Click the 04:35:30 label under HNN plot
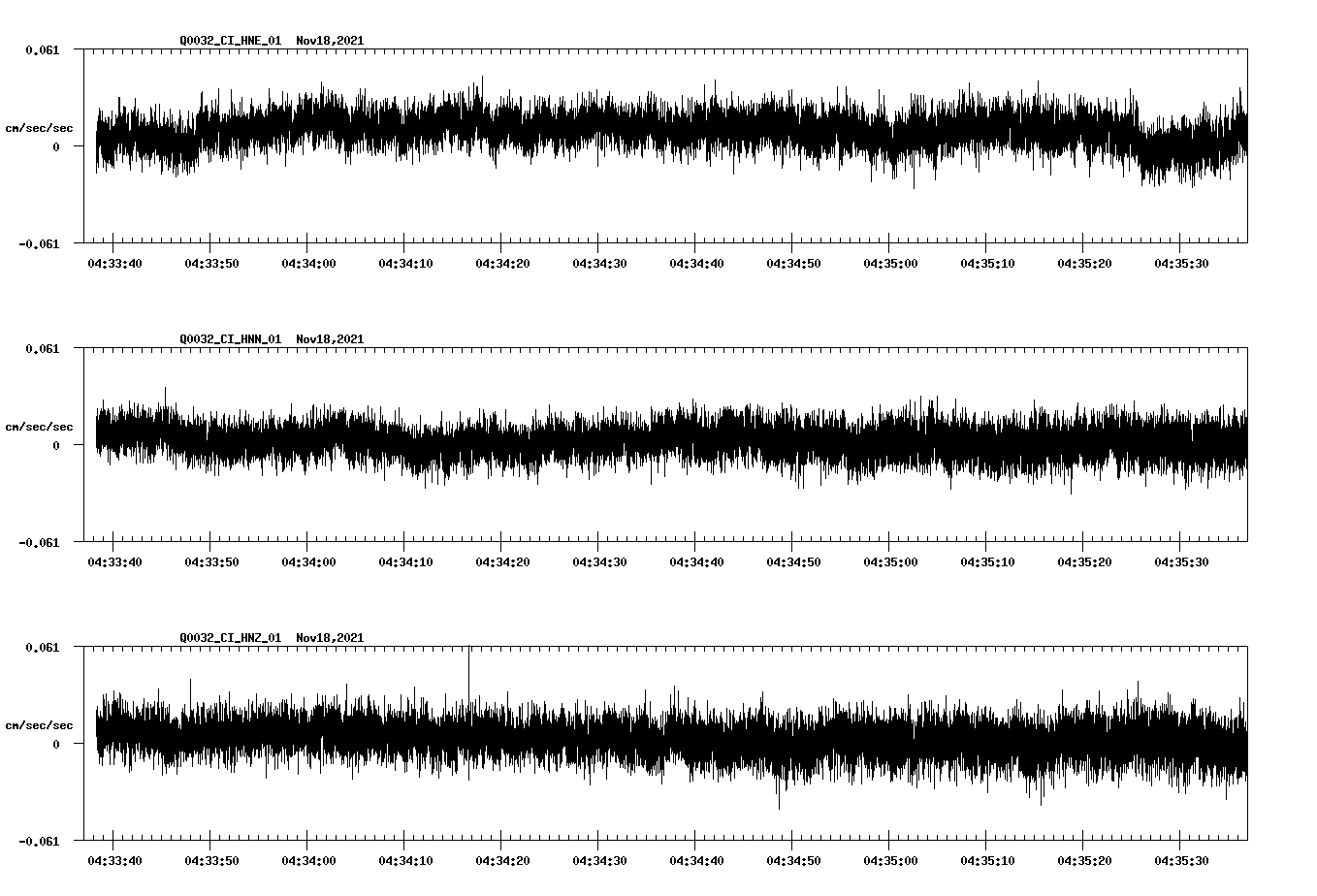This screenshot has width=1317, height=896. (x=1180, y=561)
